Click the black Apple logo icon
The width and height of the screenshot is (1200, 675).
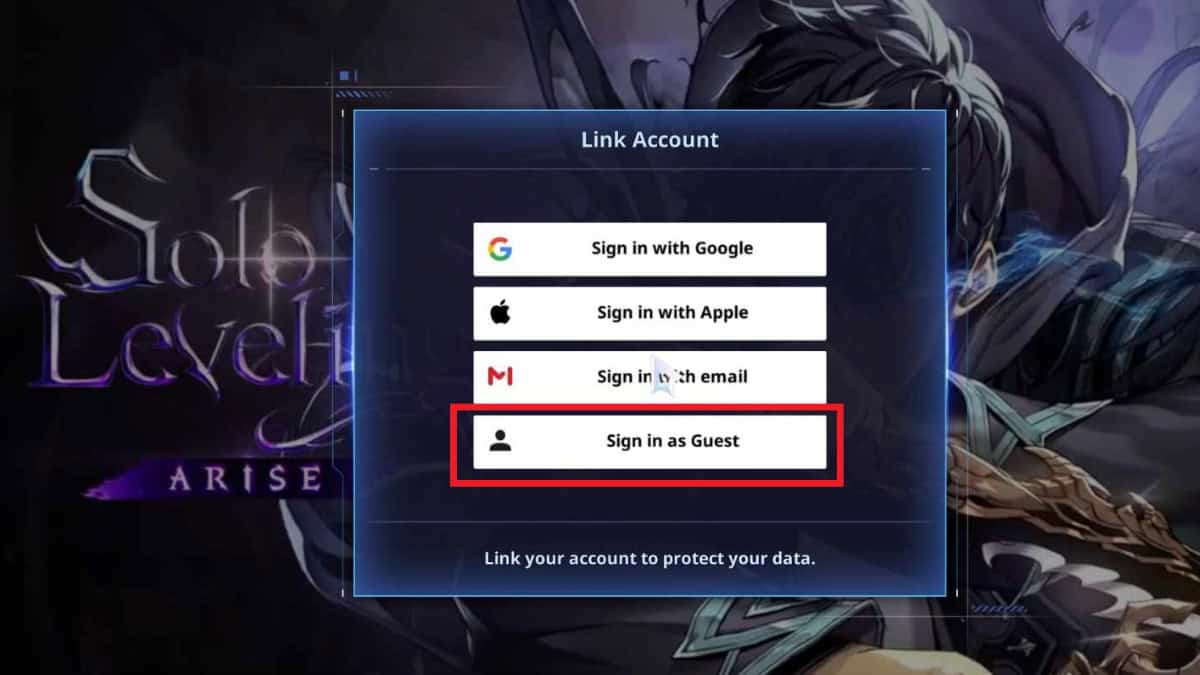[x=500, y=313]
